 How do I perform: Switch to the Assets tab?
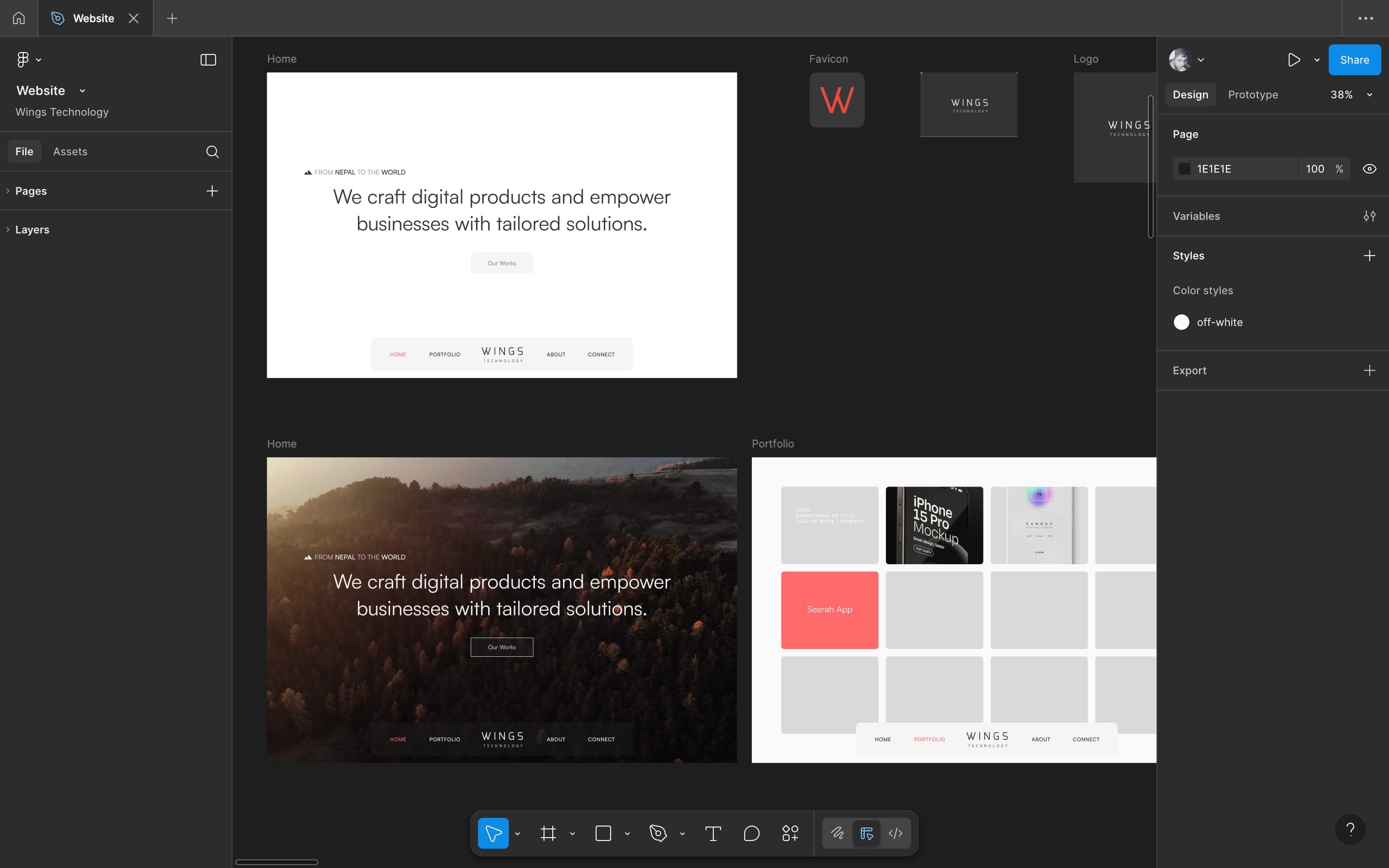pyautogui.click(x=70, y=151)
